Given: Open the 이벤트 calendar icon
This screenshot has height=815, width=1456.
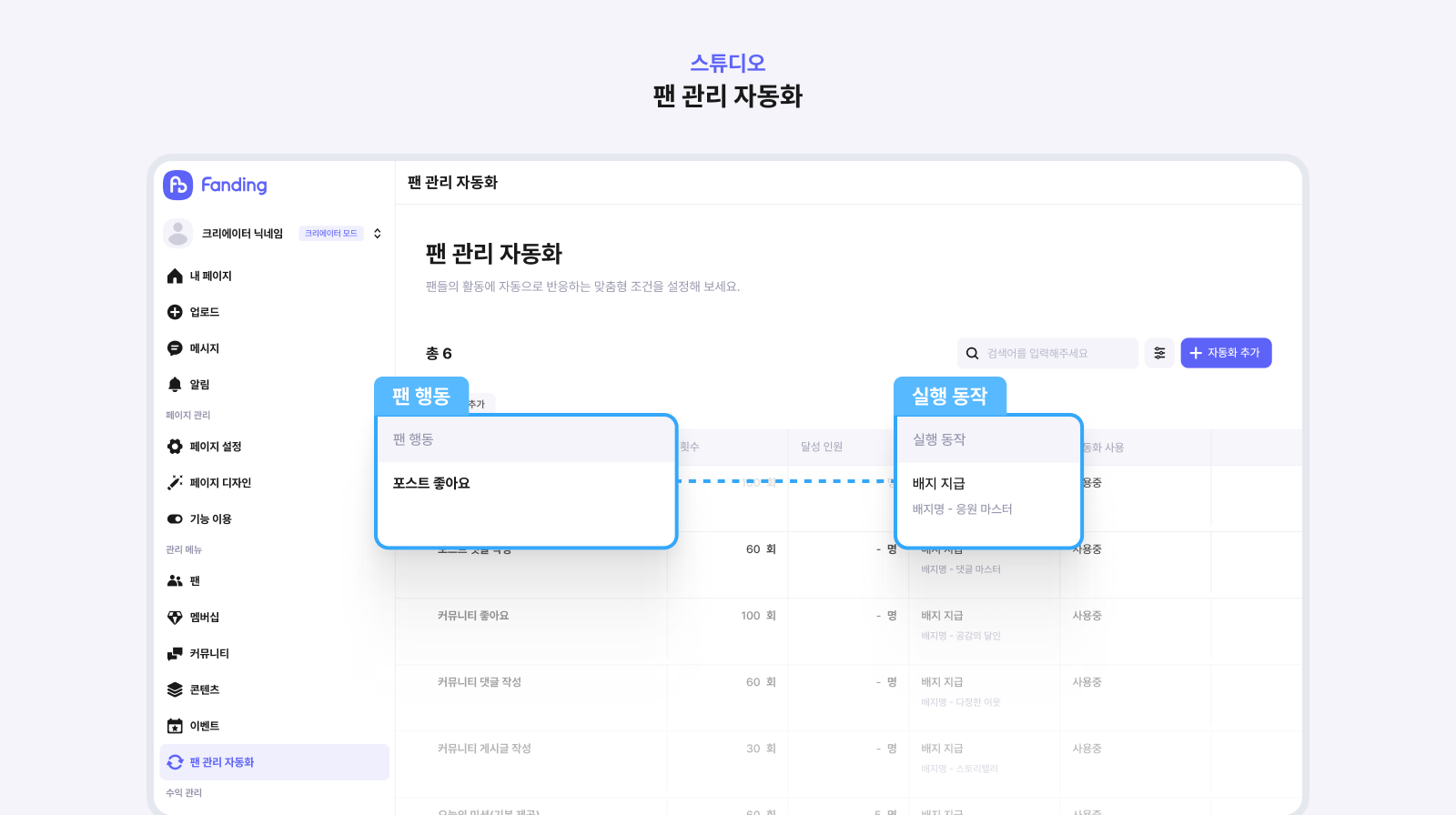Looking at the screenshot, I should click(x=175, y=726).
